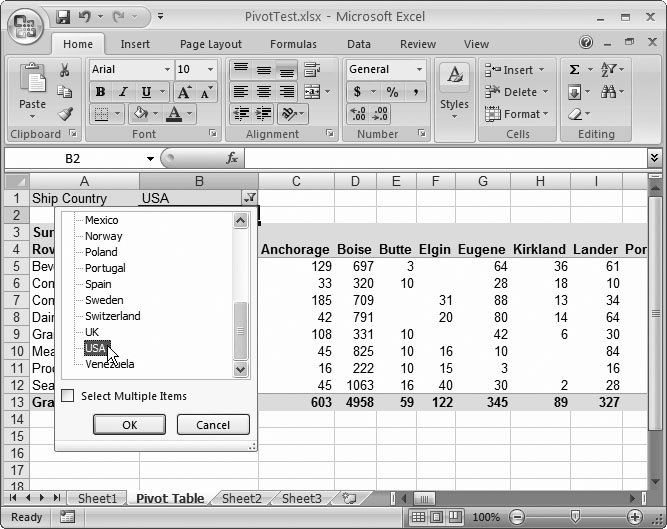Check the Select Multiple Items checkbox
The height and width of the screenshot is (529, 667).
68,396
